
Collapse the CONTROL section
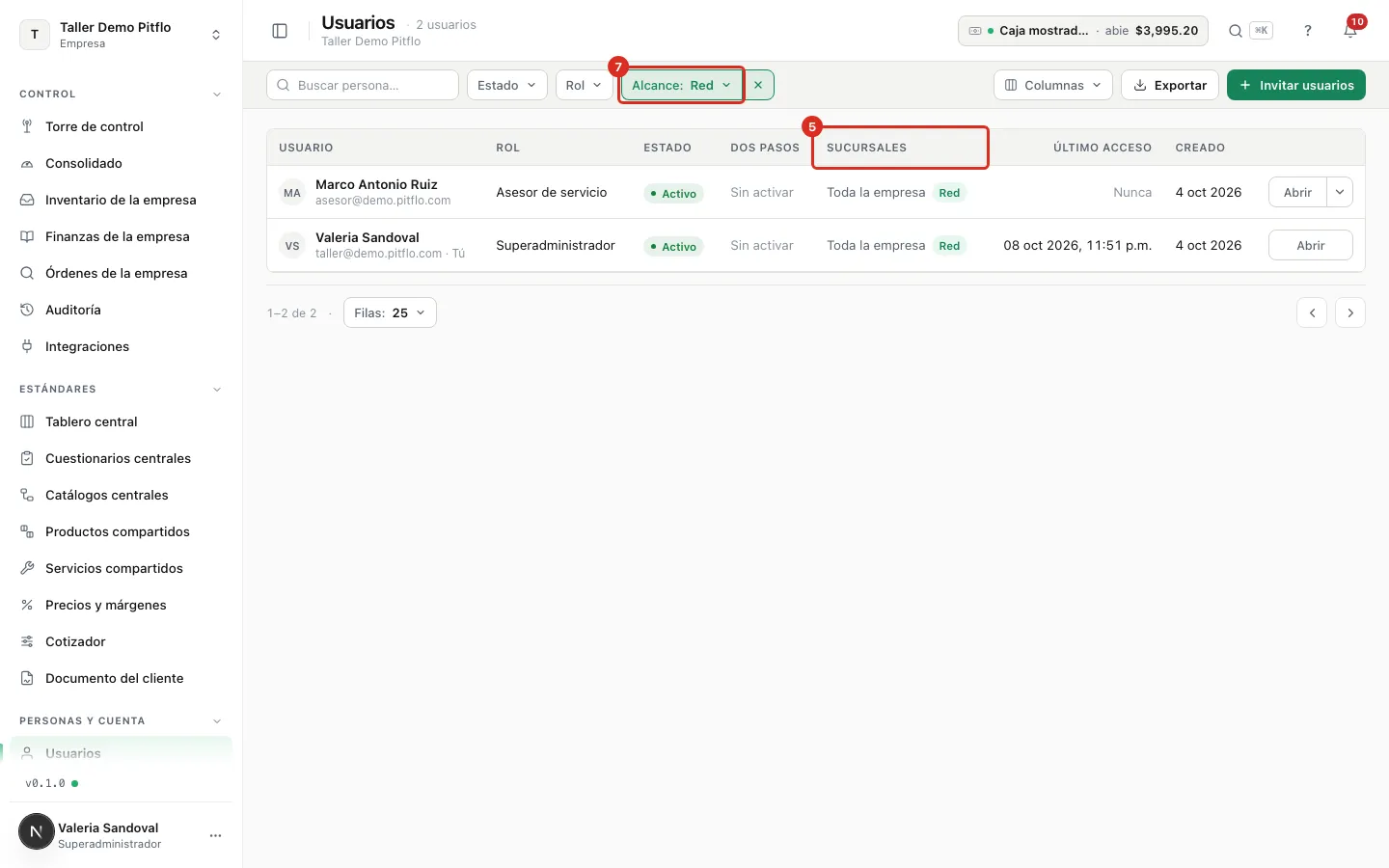click(x=216, y=95)
